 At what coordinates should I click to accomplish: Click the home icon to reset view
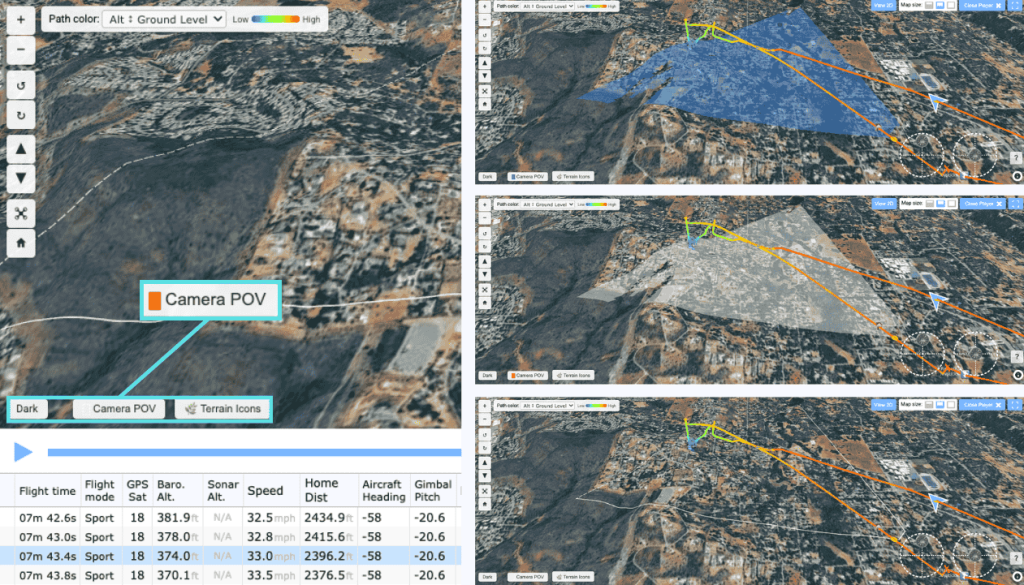pos(20,243)
